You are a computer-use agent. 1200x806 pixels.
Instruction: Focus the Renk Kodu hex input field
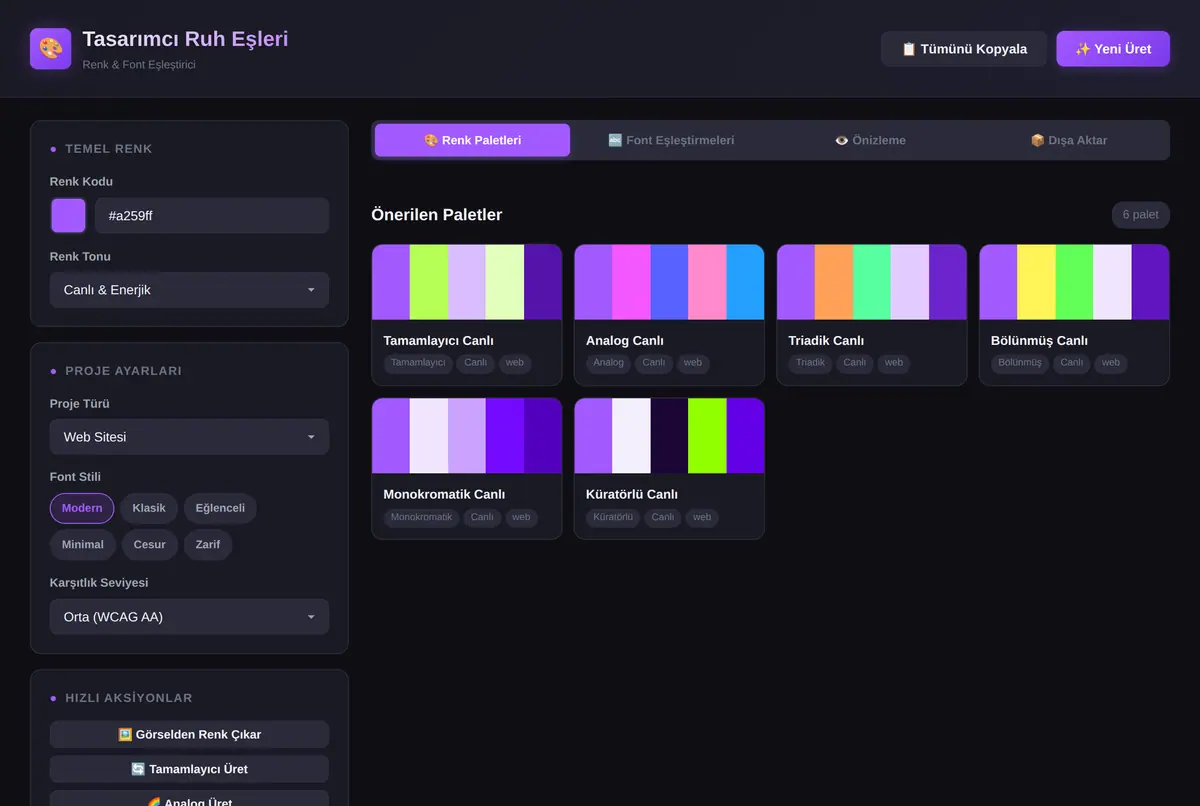212,216
